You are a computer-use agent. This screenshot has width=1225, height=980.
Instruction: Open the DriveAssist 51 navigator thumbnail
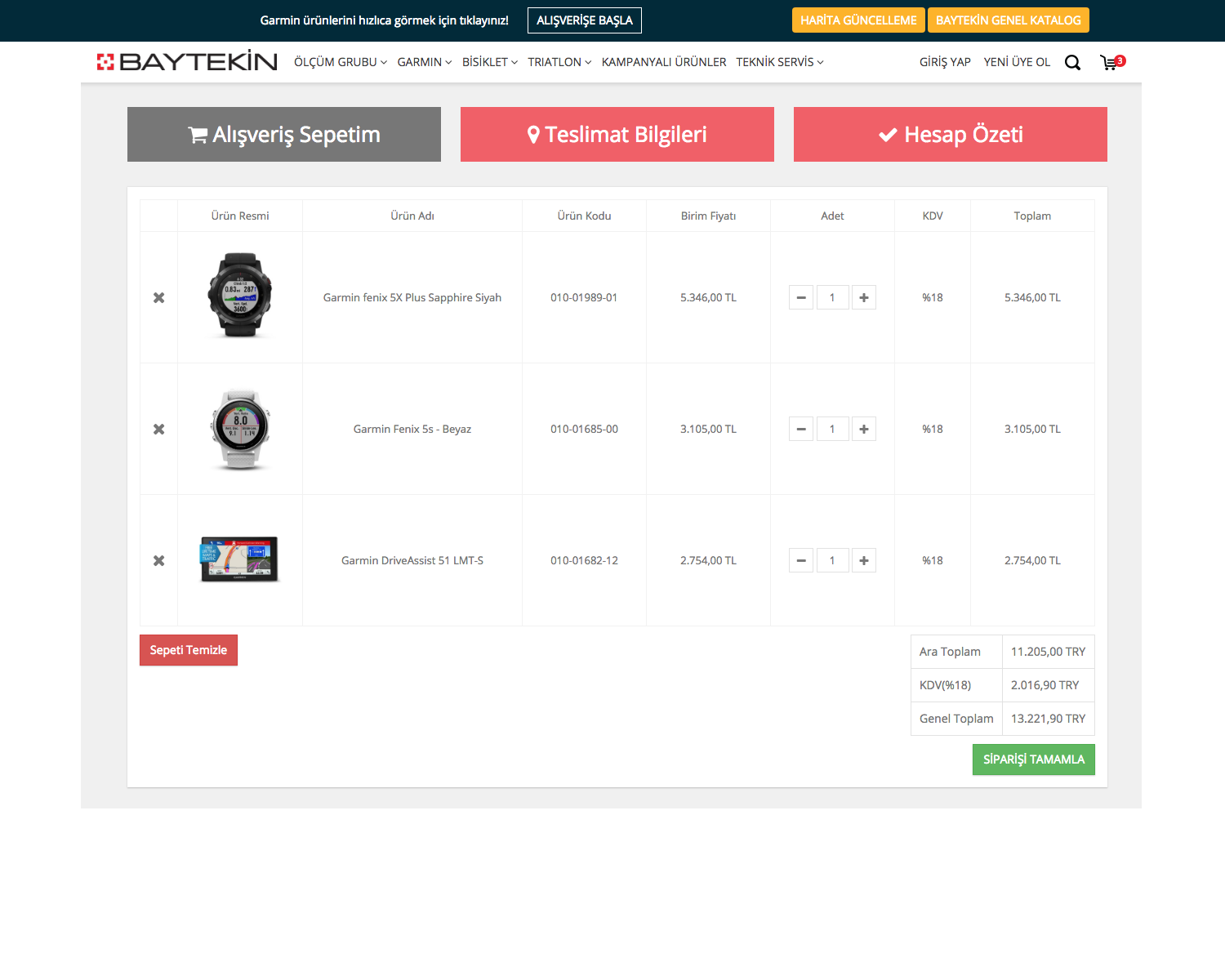(x=239, y=559)
